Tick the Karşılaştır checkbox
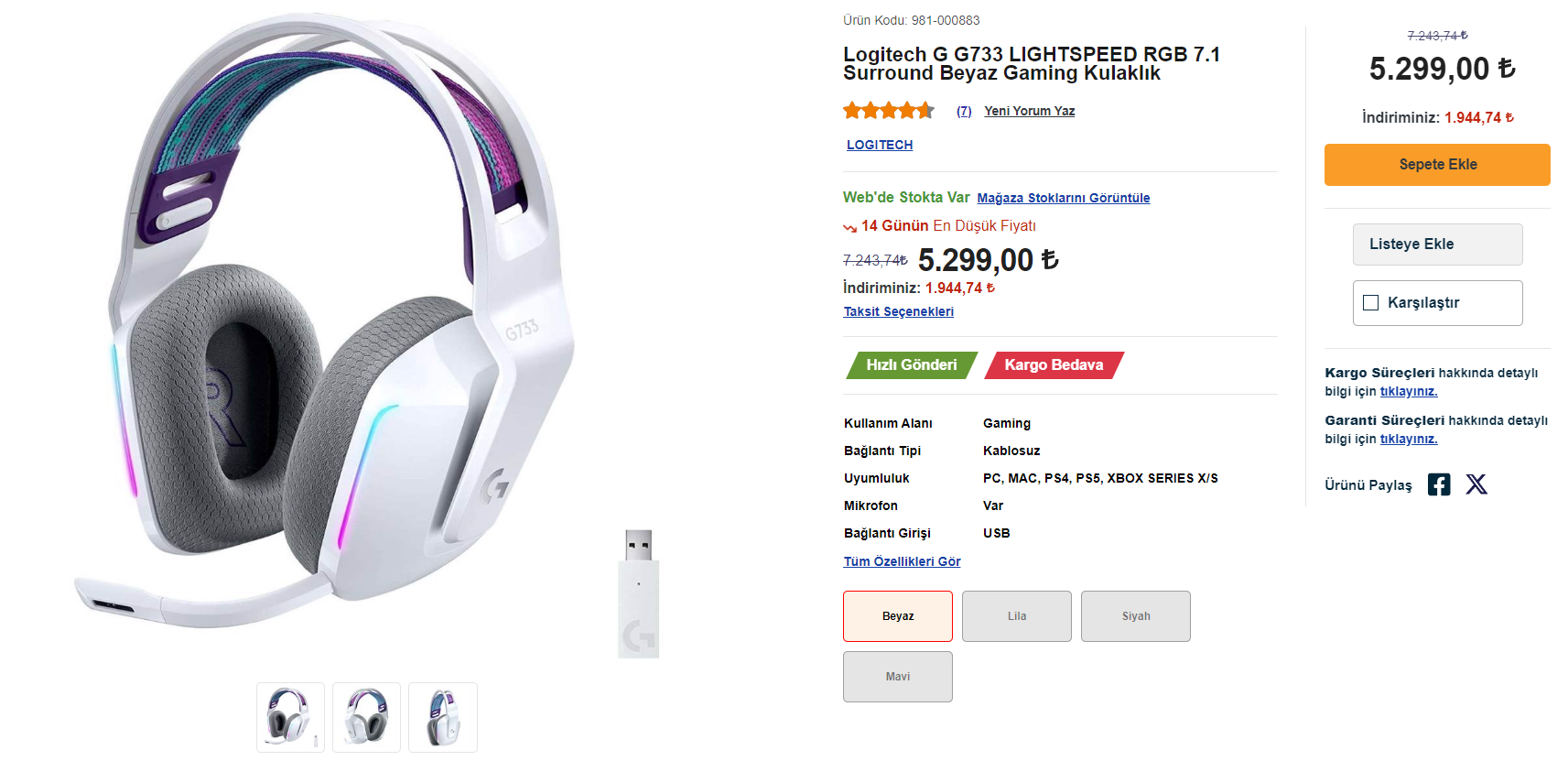The height and width of the screenshot is (761, 1568). click(1370, 303)
